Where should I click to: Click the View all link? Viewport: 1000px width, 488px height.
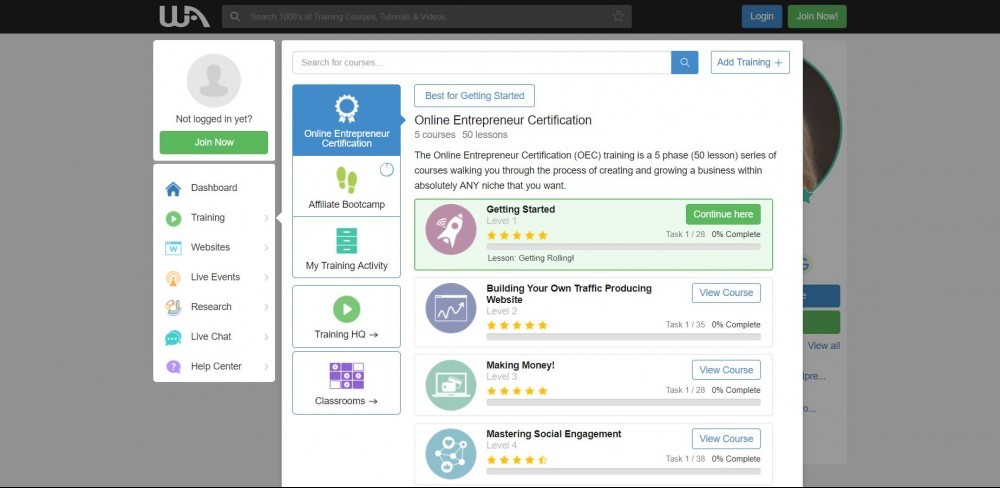(x=823, y=346)
